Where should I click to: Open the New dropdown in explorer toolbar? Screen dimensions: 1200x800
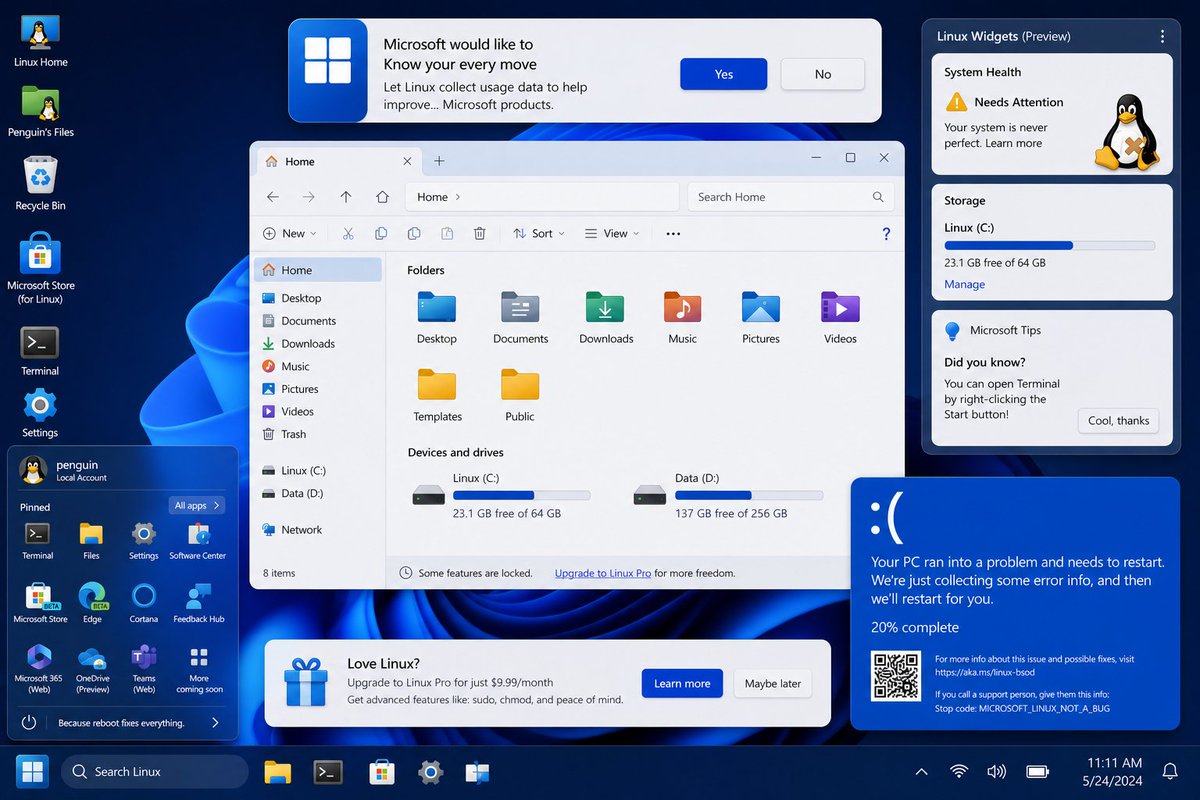point(289,233)
